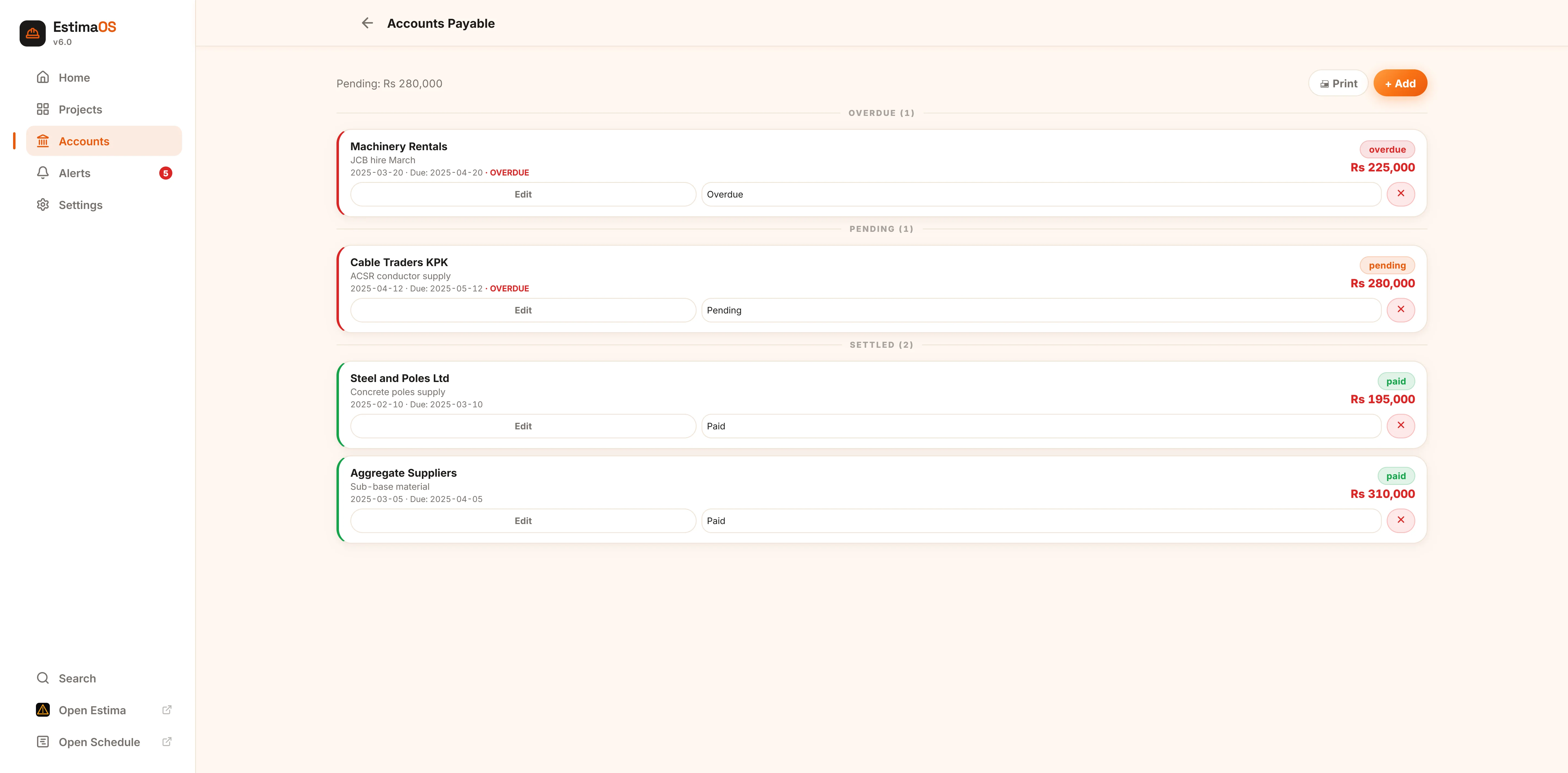Click the EstimaOS hard hat logo
1568x773 pixels.
point(32,33)
